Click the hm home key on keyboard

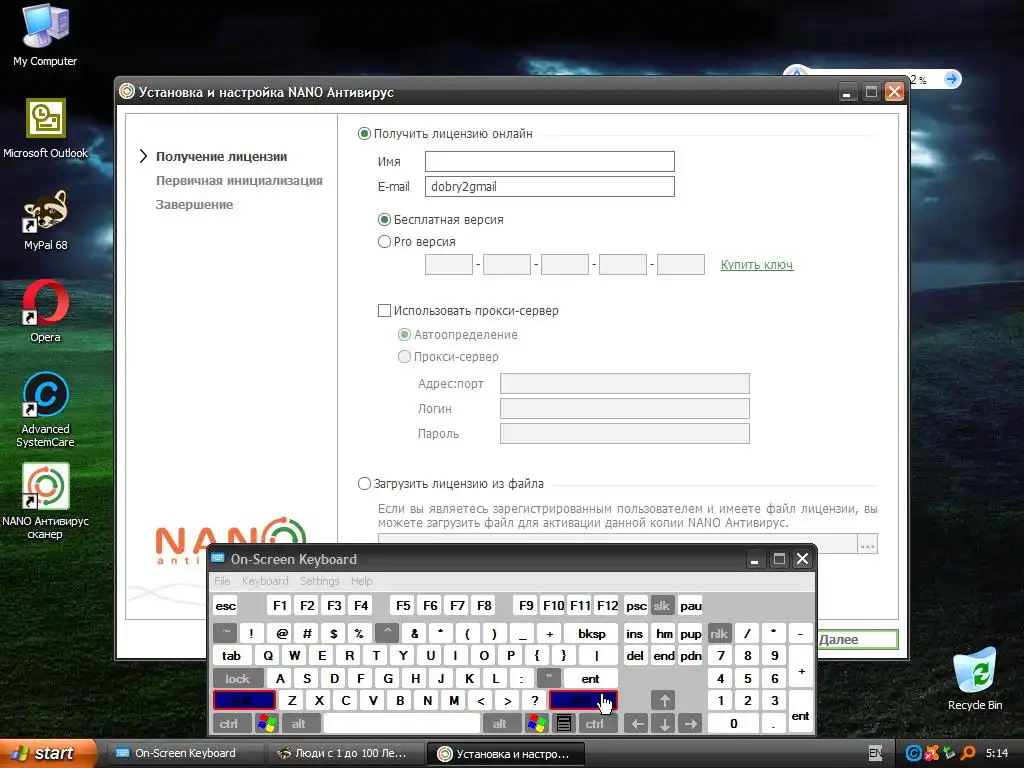(664, 633)
